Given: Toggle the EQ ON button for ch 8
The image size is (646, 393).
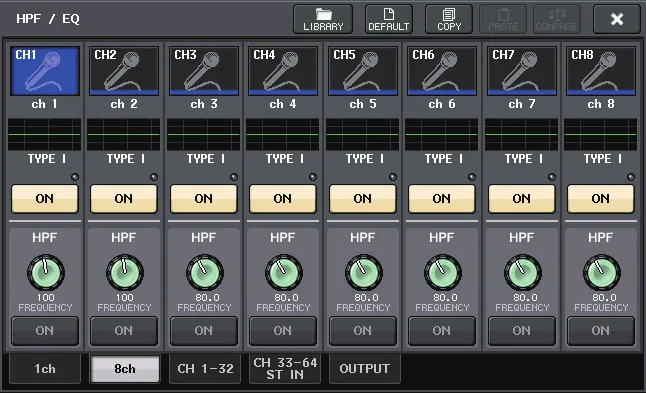Looking at the screenshot, I should (601, 199).
